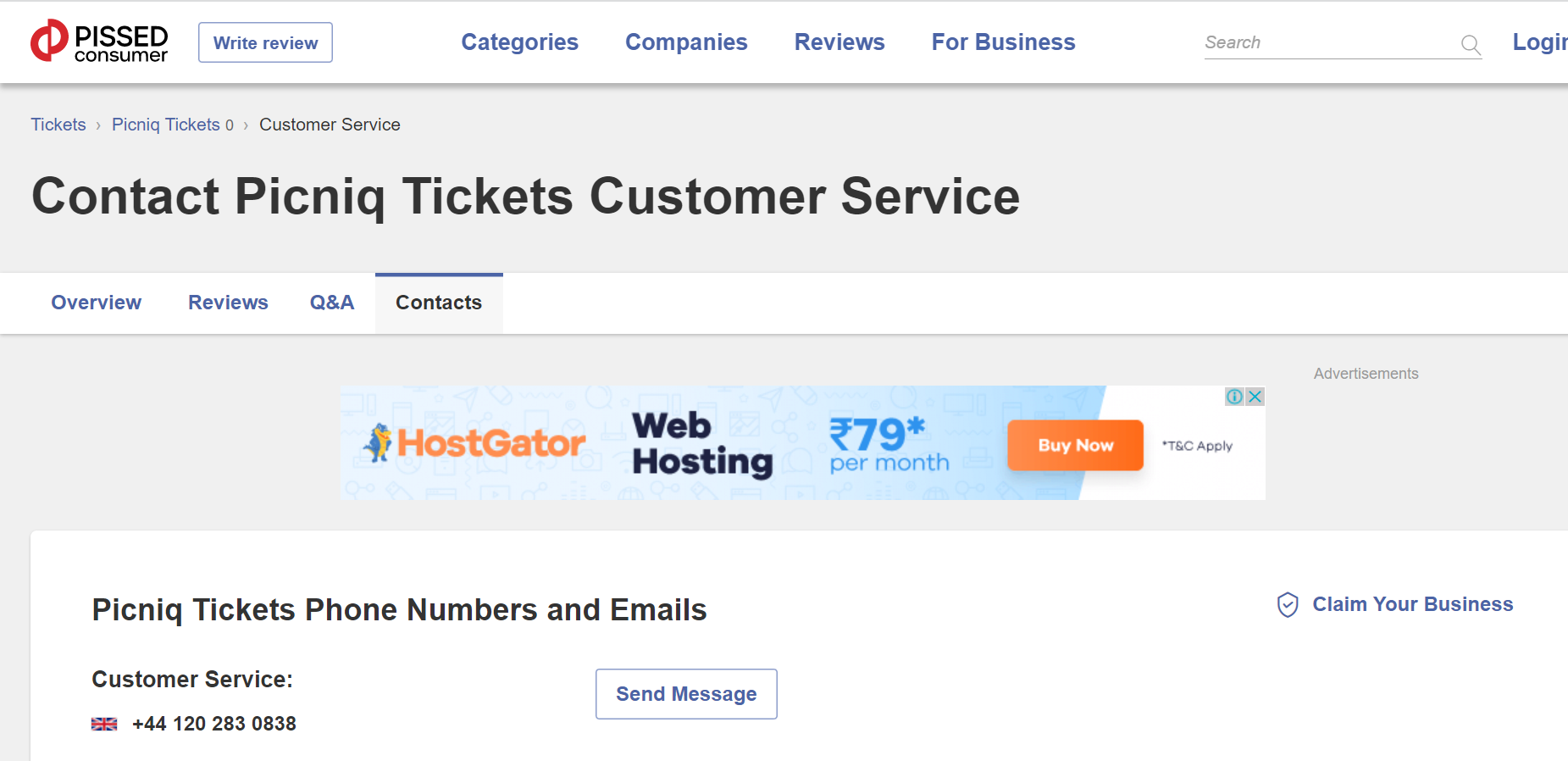Focus the Search input field

pyautogui.click(x=1330, y=43)
